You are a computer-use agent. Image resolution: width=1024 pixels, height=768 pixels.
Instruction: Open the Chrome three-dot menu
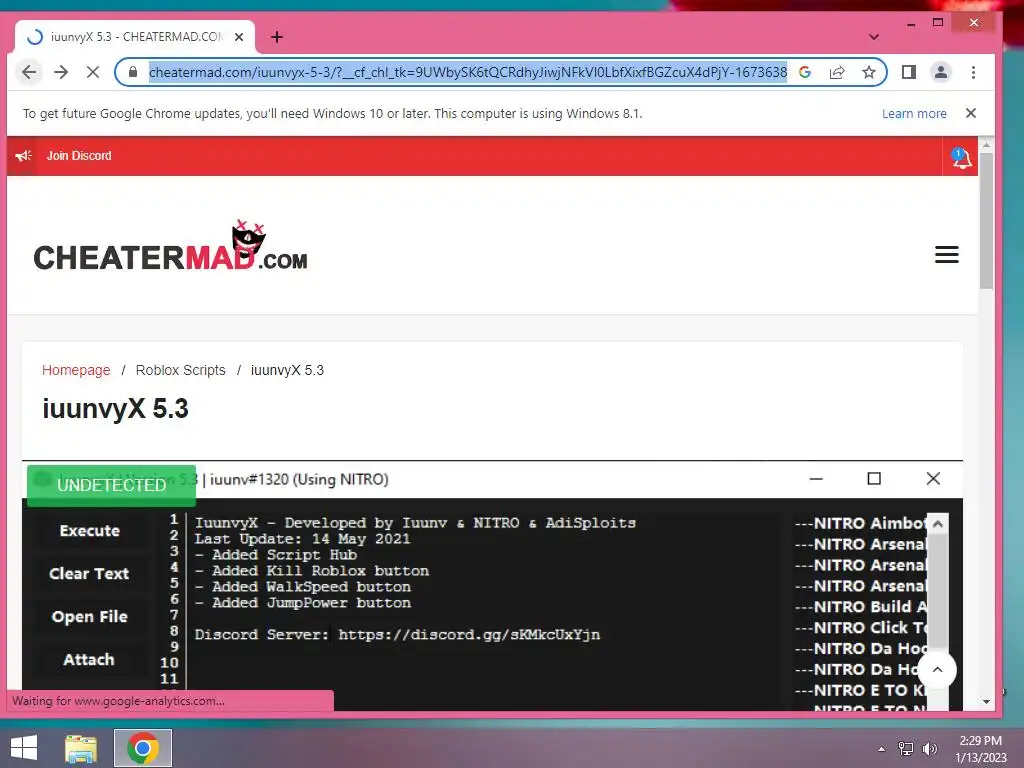coord(973,72)
